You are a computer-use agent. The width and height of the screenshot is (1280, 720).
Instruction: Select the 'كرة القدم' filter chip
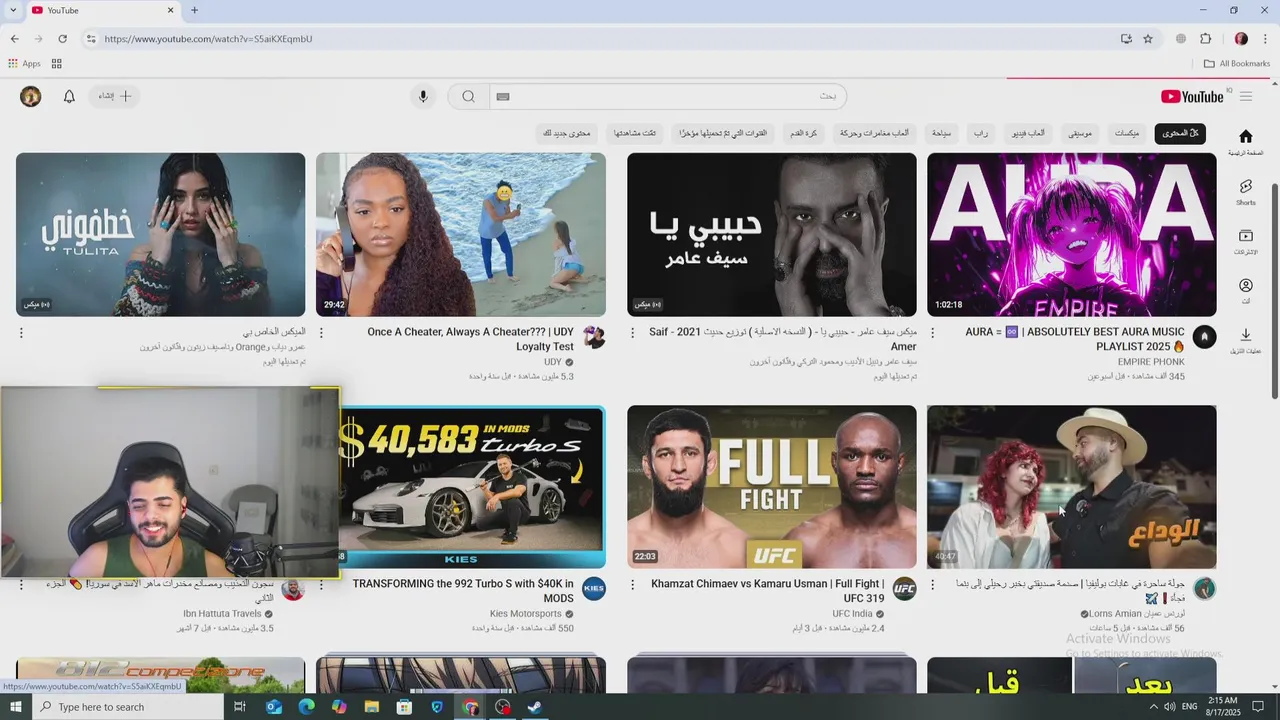pyautogui.click(x=803, y=133)
